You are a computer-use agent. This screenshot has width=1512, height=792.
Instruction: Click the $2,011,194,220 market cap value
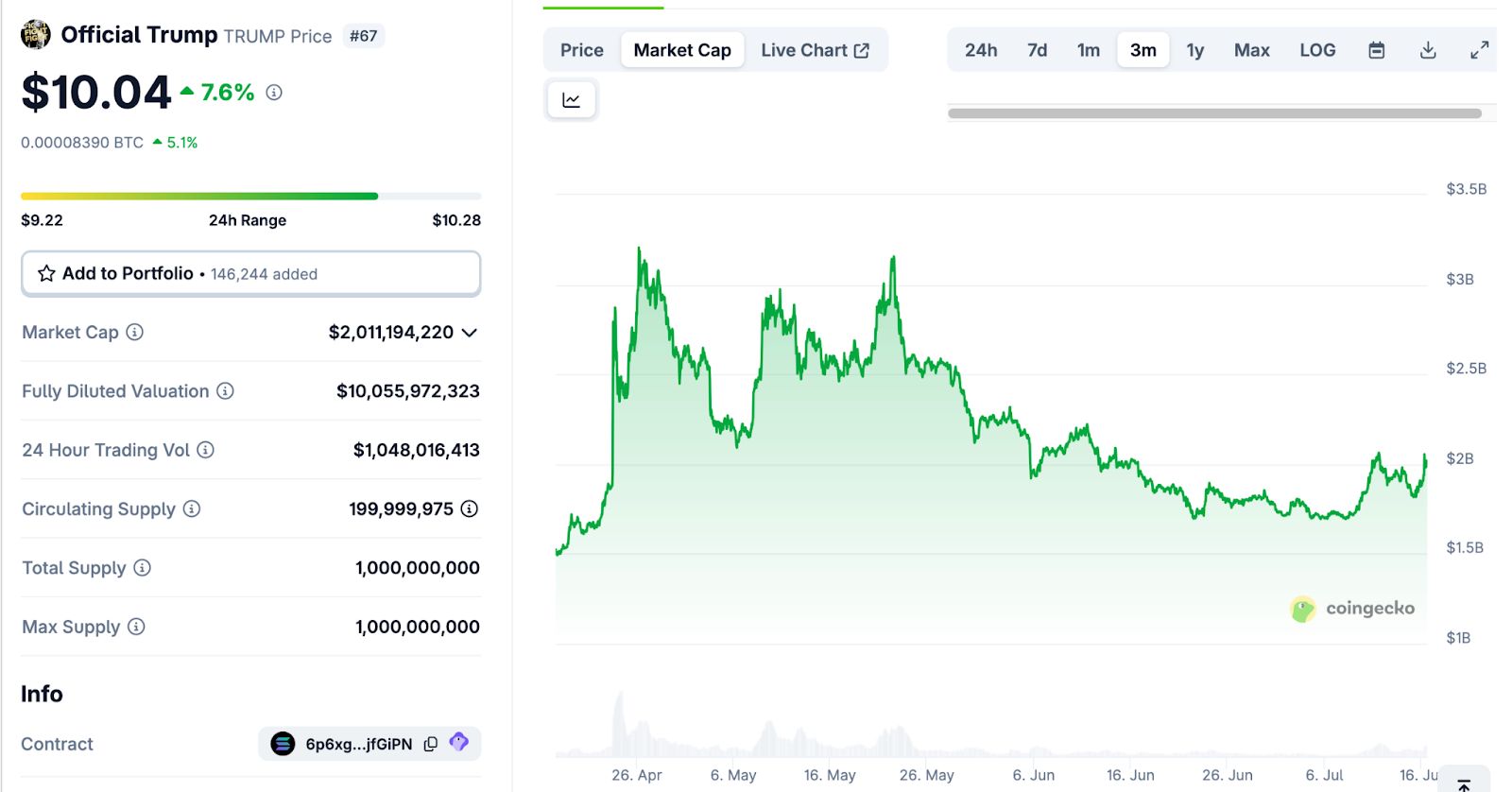pyautogui.click(x=391, y=333)
